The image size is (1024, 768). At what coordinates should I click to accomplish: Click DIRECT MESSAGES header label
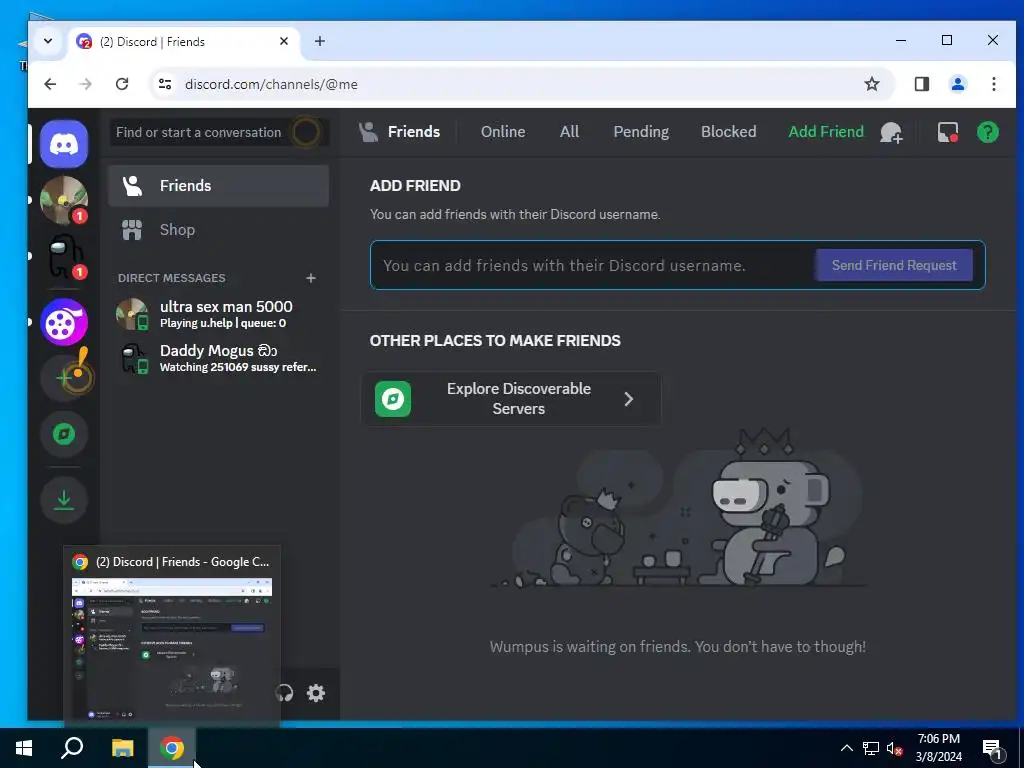pos(172,278)
